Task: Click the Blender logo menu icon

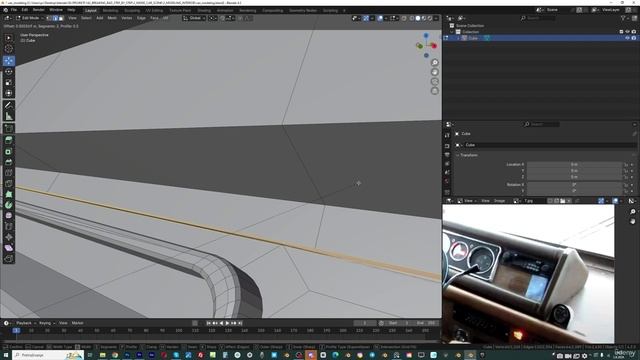Action: [5, 10]
